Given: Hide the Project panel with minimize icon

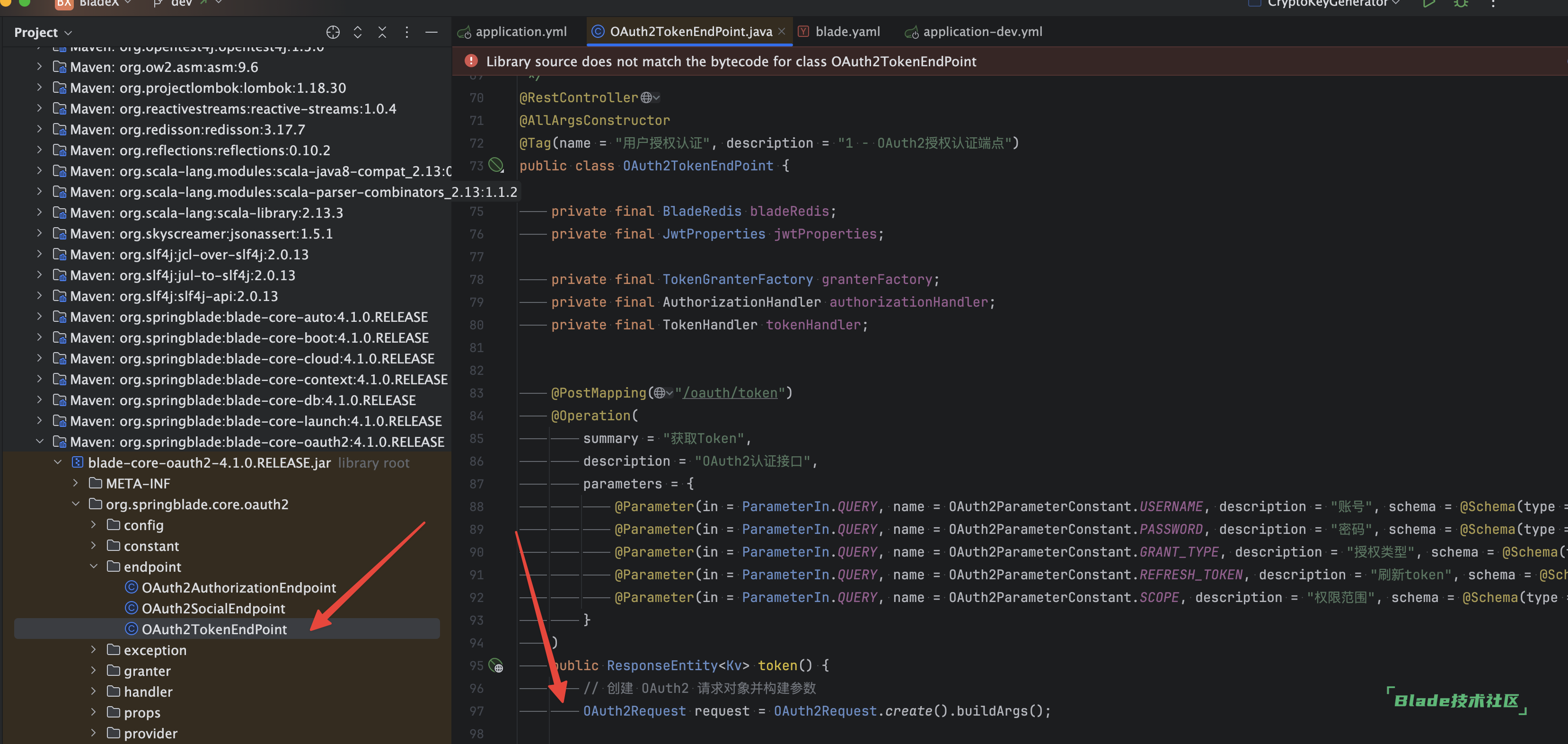Looking at the screenshot, I should tap(431, 32).
